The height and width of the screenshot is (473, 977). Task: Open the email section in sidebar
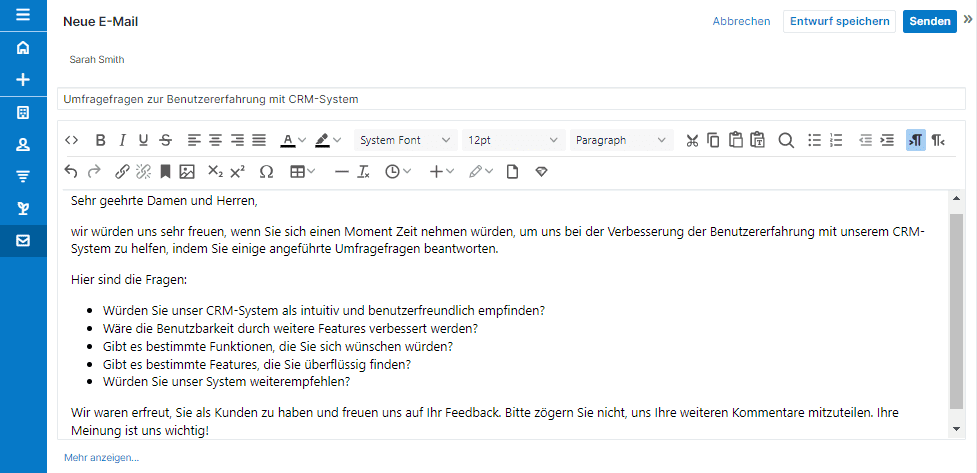[23, 241]
